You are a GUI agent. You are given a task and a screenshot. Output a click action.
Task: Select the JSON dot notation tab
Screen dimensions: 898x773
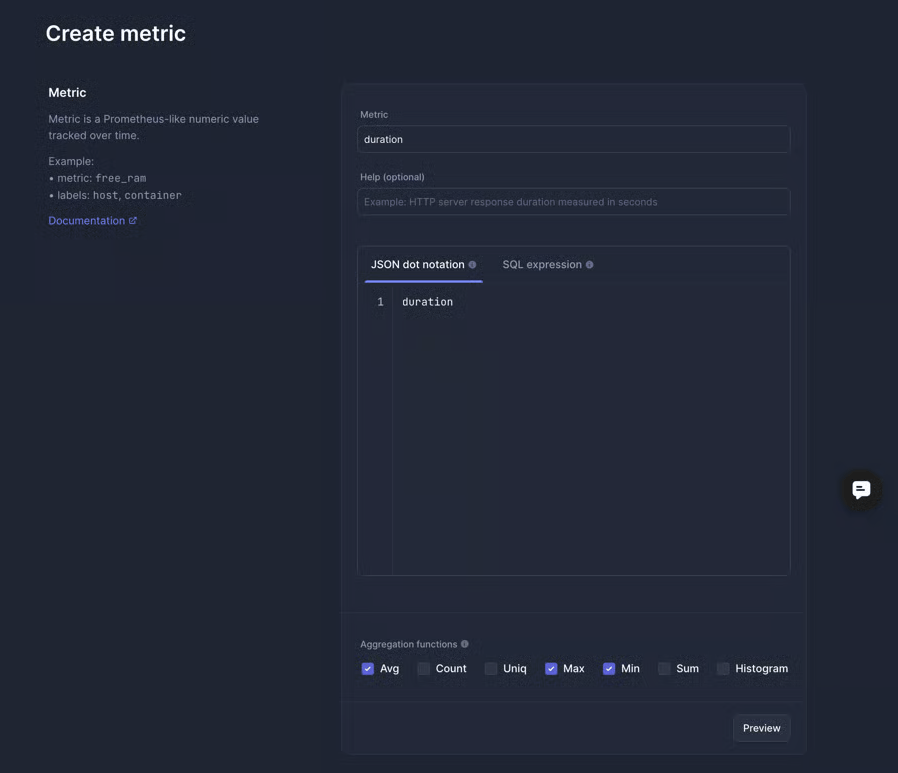(423, 265)
